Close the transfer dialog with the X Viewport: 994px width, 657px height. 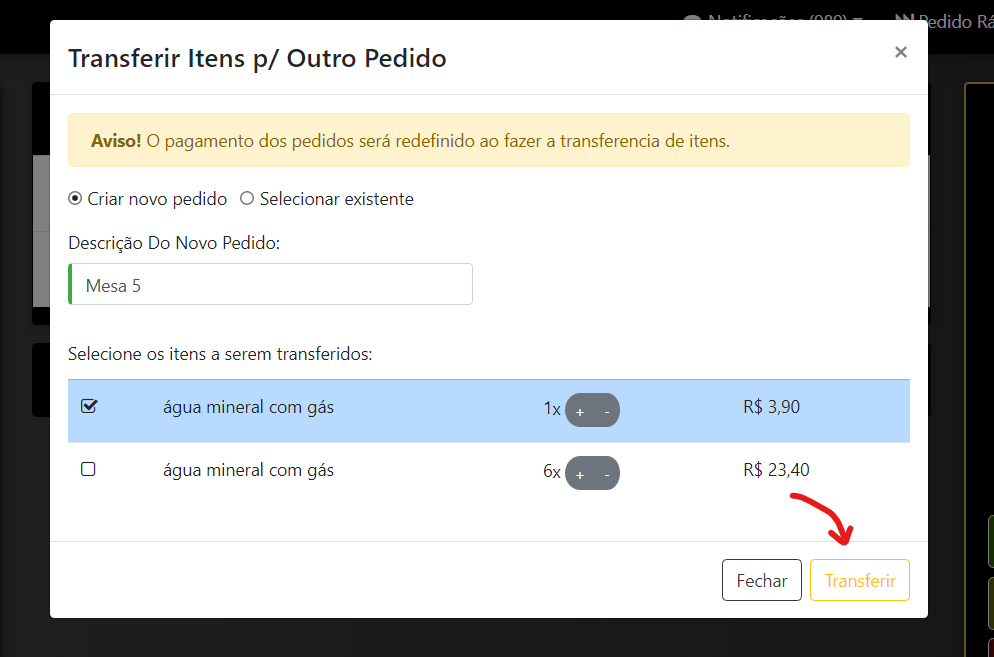pos(901,52)
